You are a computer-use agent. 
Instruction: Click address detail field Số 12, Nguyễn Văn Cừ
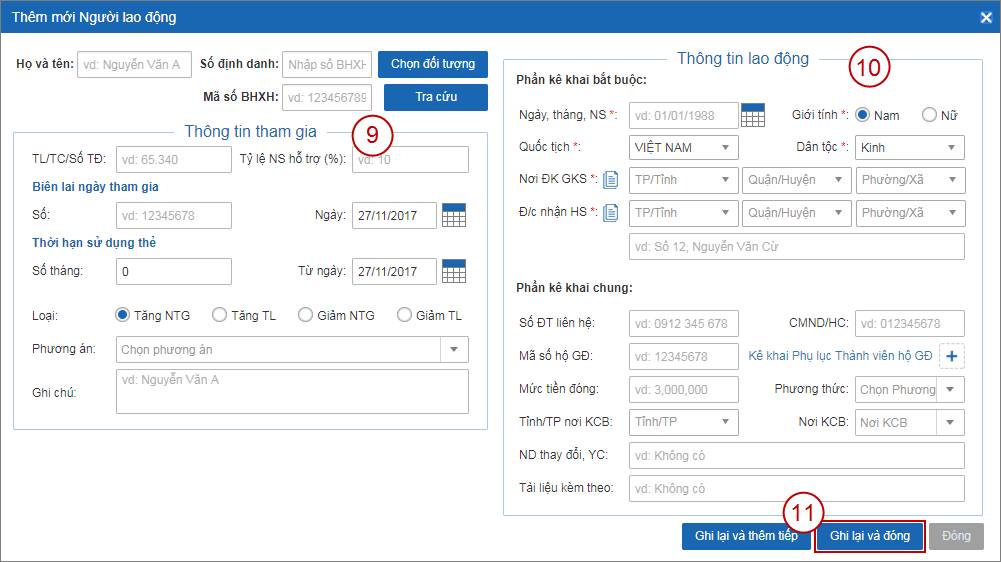(x=796, y=247)
